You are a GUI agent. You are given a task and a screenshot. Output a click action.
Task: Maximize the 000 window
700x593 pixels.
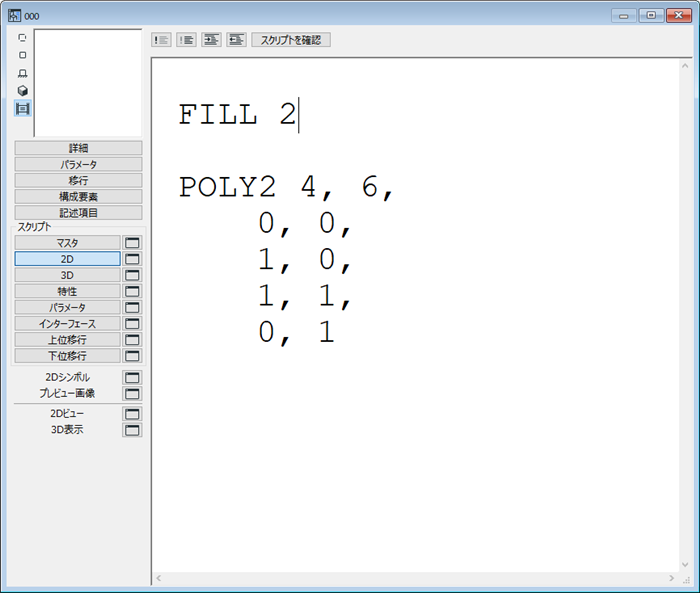[651, 16]
